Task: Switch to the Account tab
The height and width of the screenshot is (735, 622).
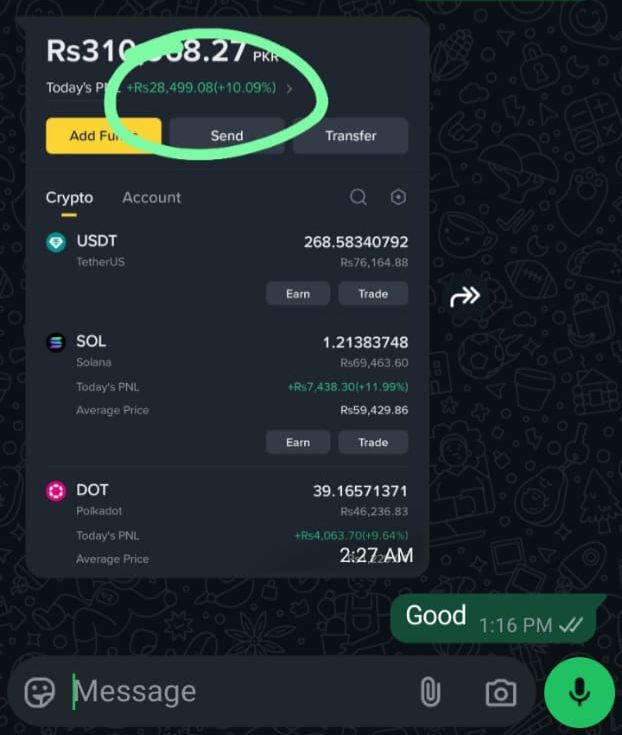Action: pyautogui.click(x=151, y=198)
